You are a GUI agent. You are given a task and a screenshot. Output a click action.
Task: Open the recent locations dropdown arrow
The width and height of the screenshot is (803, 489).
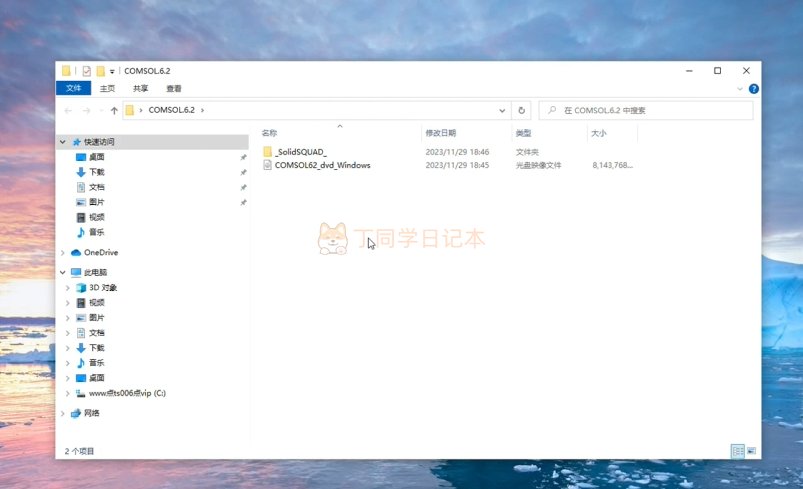(101, 110)
